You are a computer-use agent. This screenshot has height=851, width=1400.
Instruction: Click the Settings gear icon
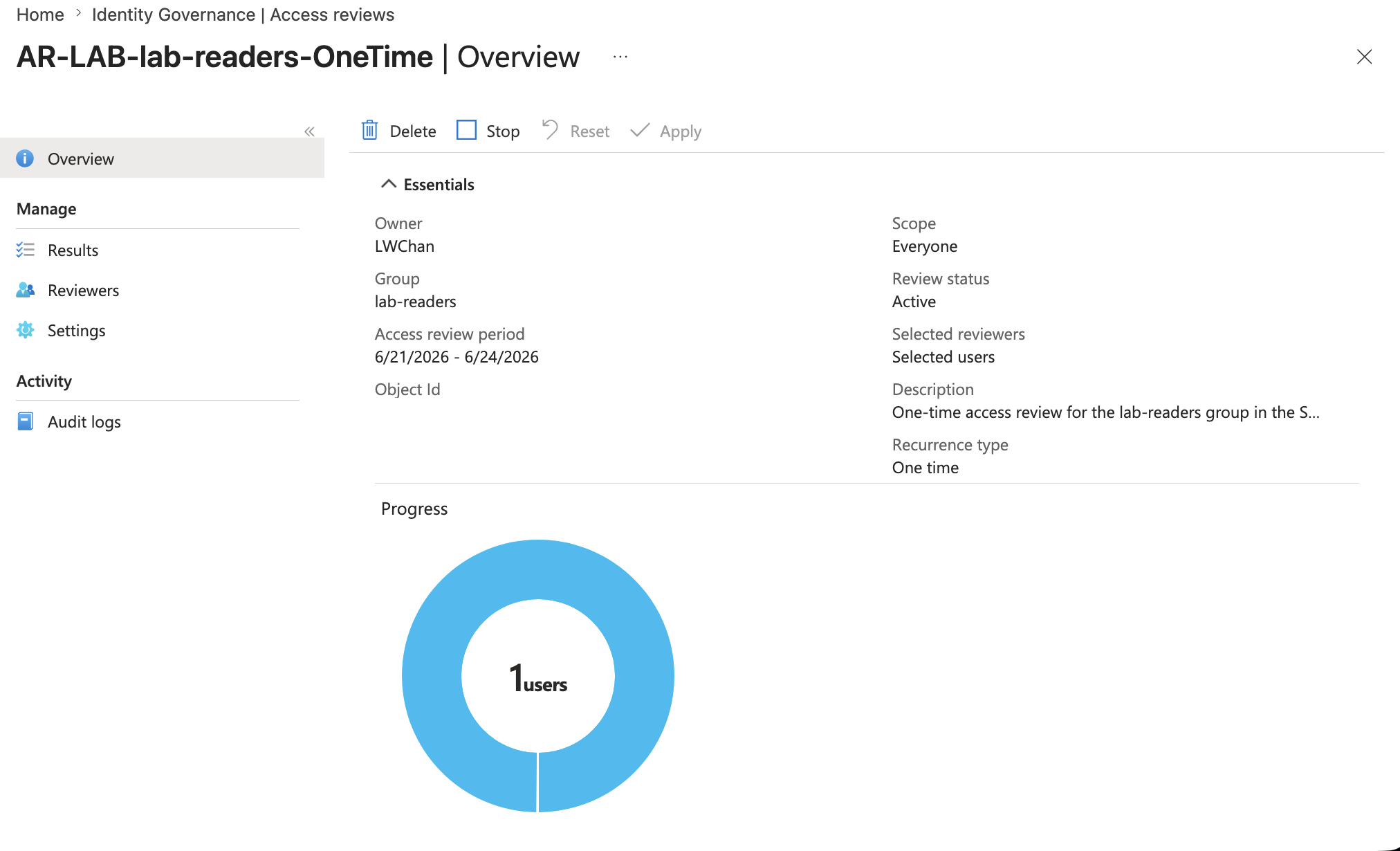click(x=25, y=330)
